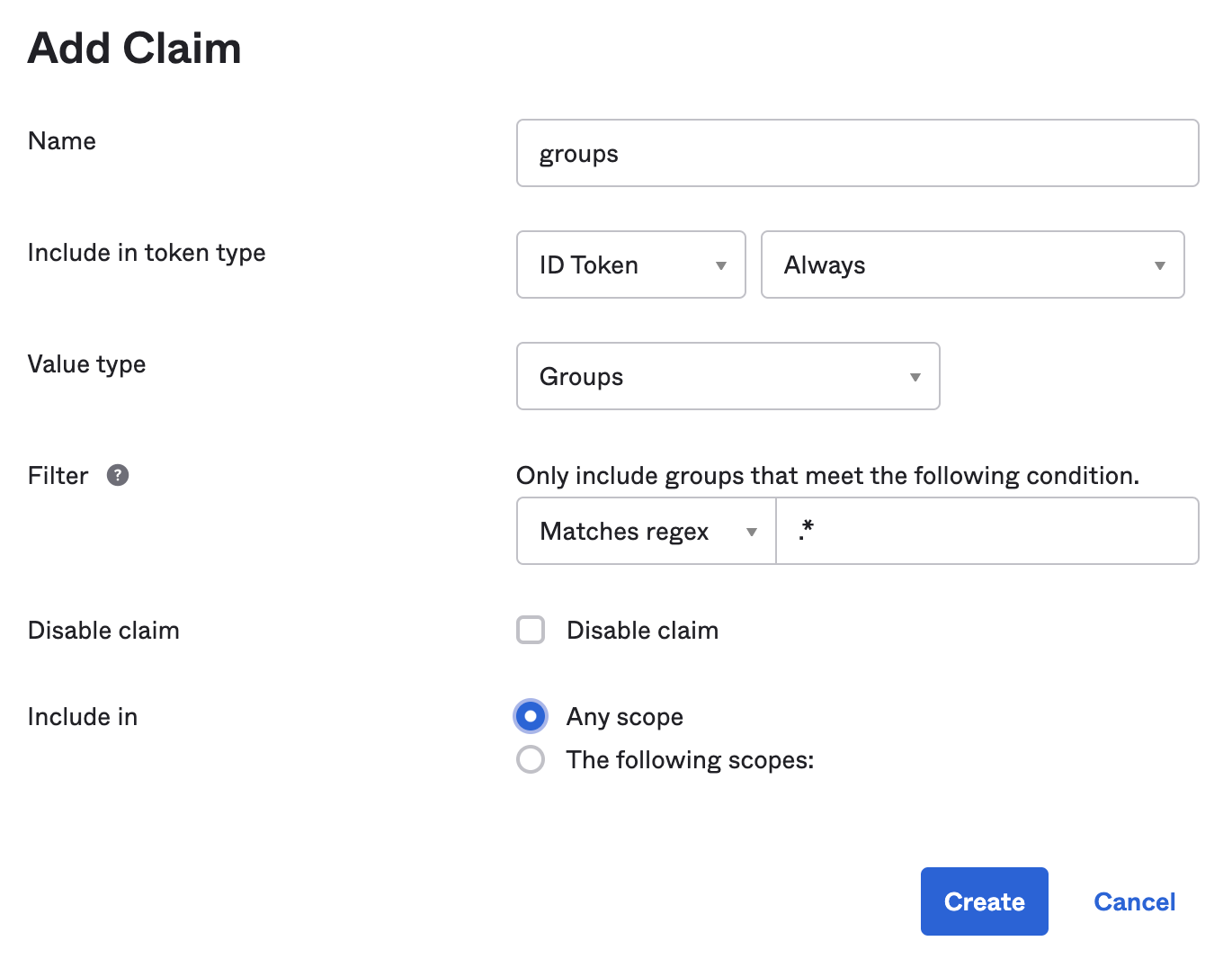This screenshot has width=1232, height=968.
Task: Select the Any scope radio button
Action: tap(531, 716)
